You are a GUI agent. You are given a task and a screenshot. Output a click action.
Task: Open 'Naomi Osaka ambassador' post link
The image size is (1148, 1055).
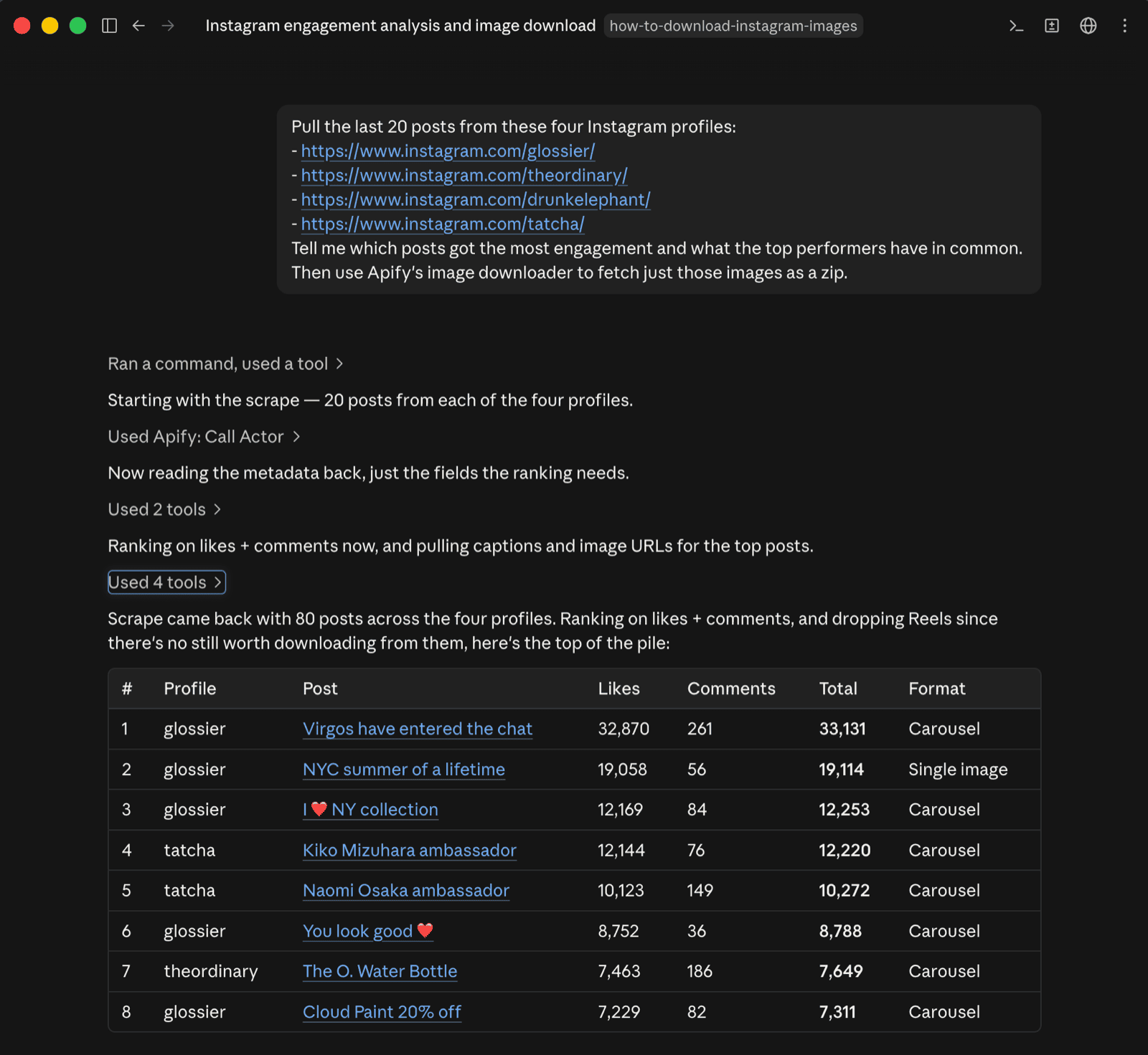pyautogui.click(x=406, y=891)
